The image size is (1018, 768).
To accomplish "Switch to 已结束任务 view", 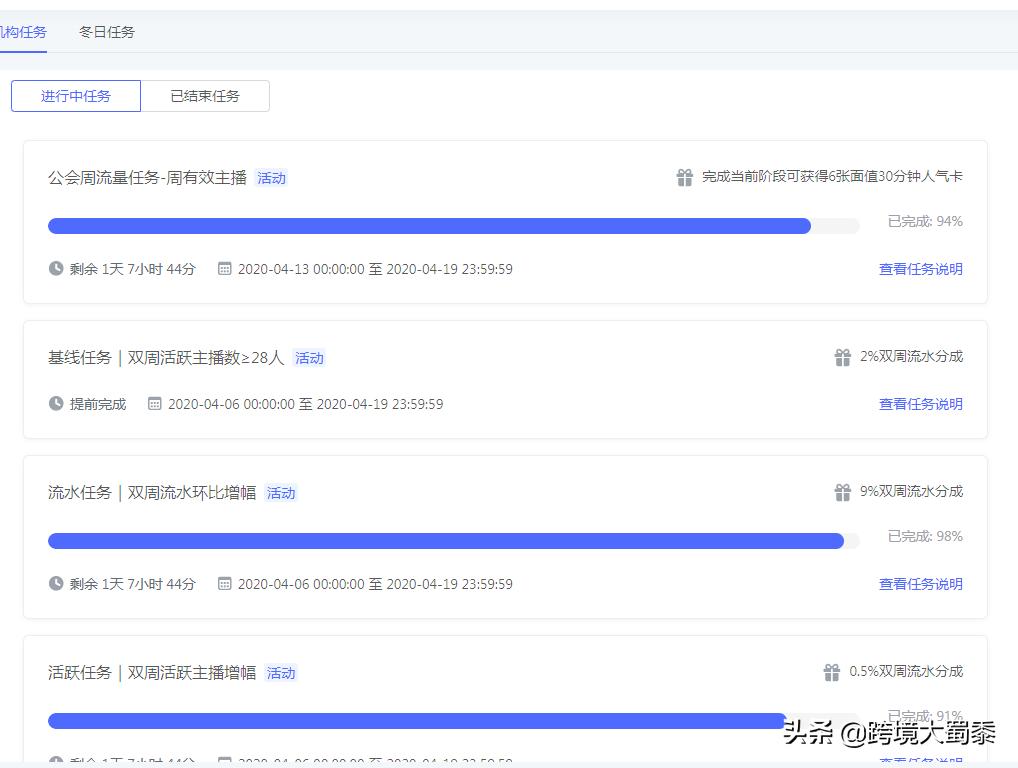I will [206, 95].
